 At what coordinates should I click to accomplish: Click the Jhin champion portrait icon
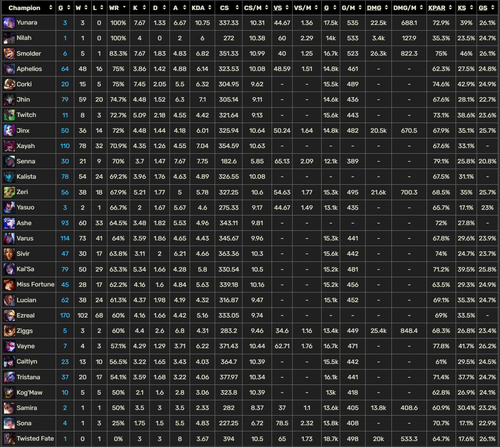click(x=9, y=100)
